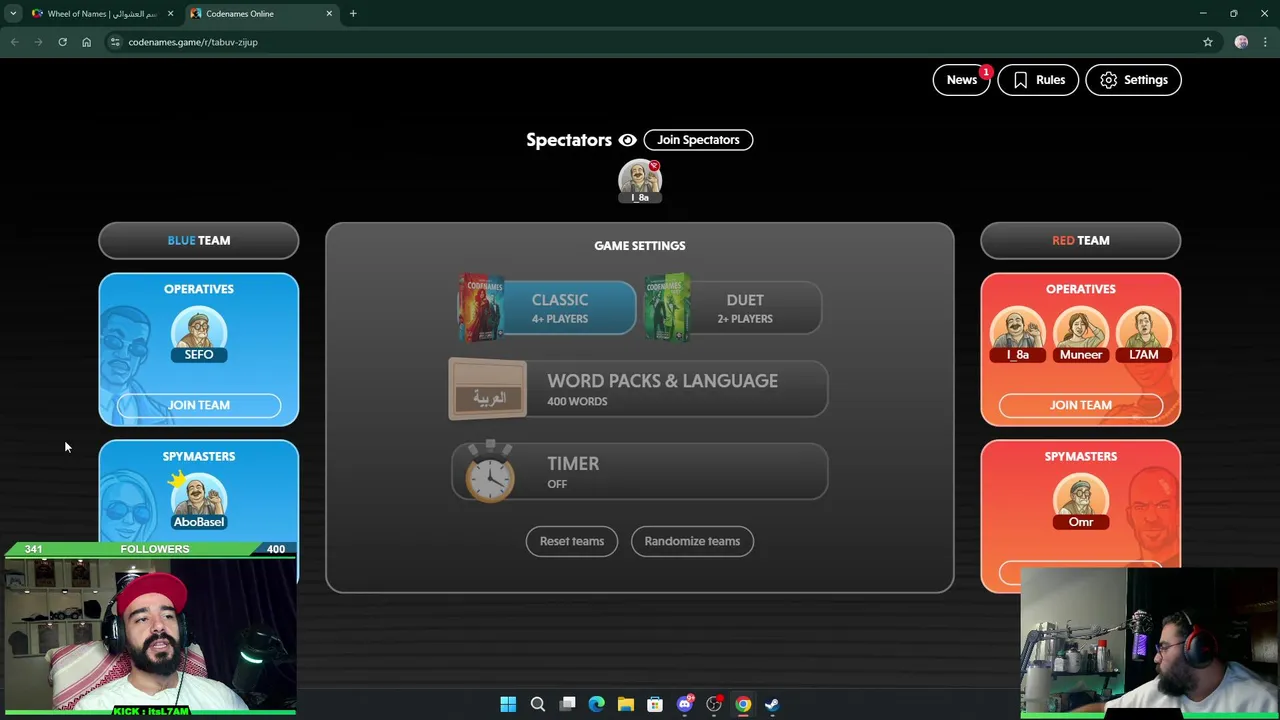The width and height of the screenshot is (1280, 720).
Task: Select the Classic 4+ players mode
Action: point(547,308)
